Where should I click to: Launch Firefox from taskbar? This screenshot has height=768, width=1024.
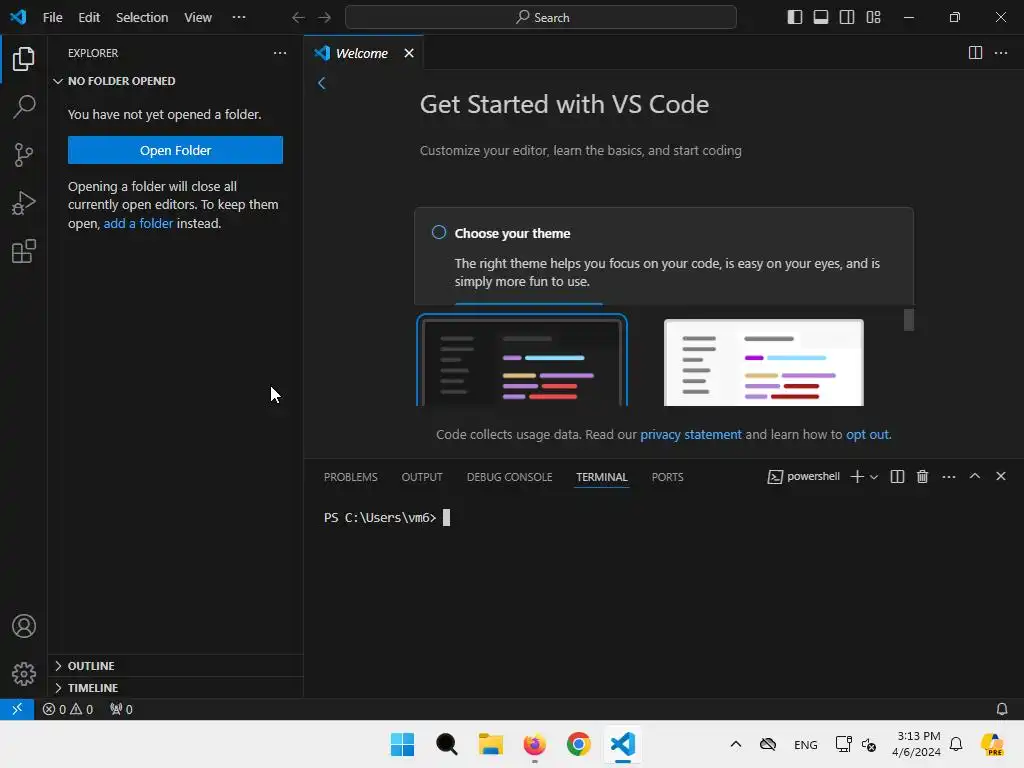pos(534,744)
